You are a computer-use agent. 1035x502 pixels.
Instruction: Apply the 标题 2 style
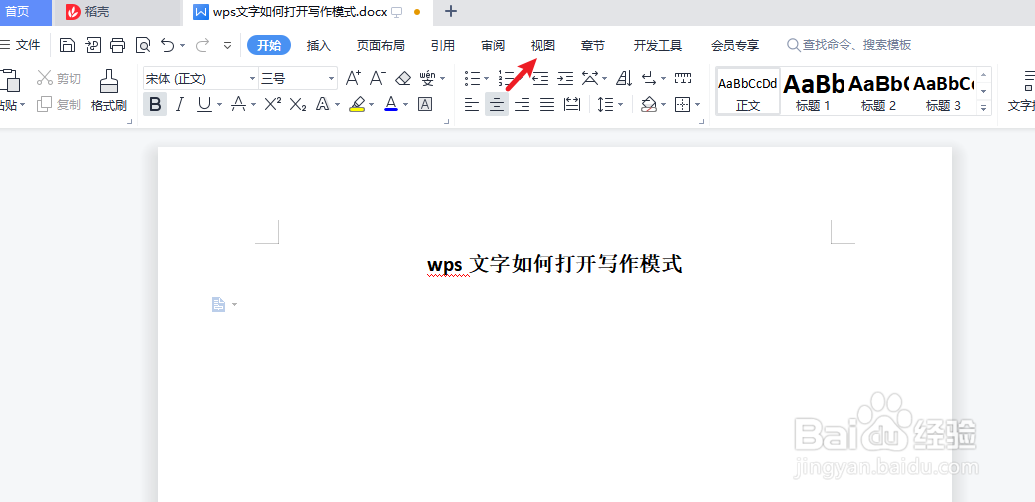(879, 91)
